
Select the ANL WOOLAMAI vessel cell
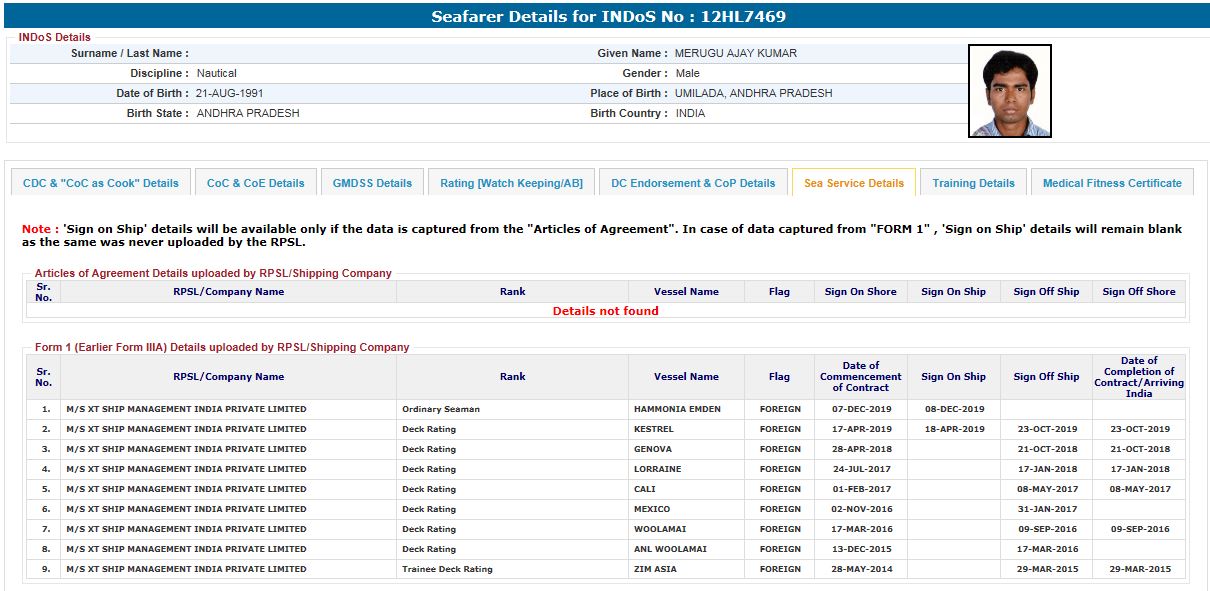coord(670,549)
